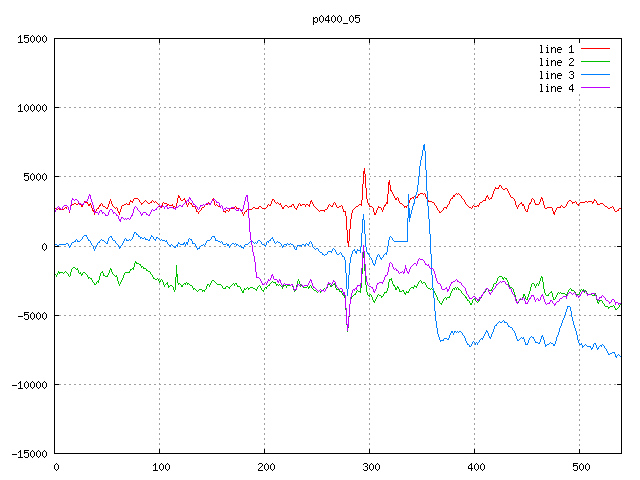Screen dimensions: 640x480
Task: Click the blue line 3 legend sample
Action: click(596, 75)
